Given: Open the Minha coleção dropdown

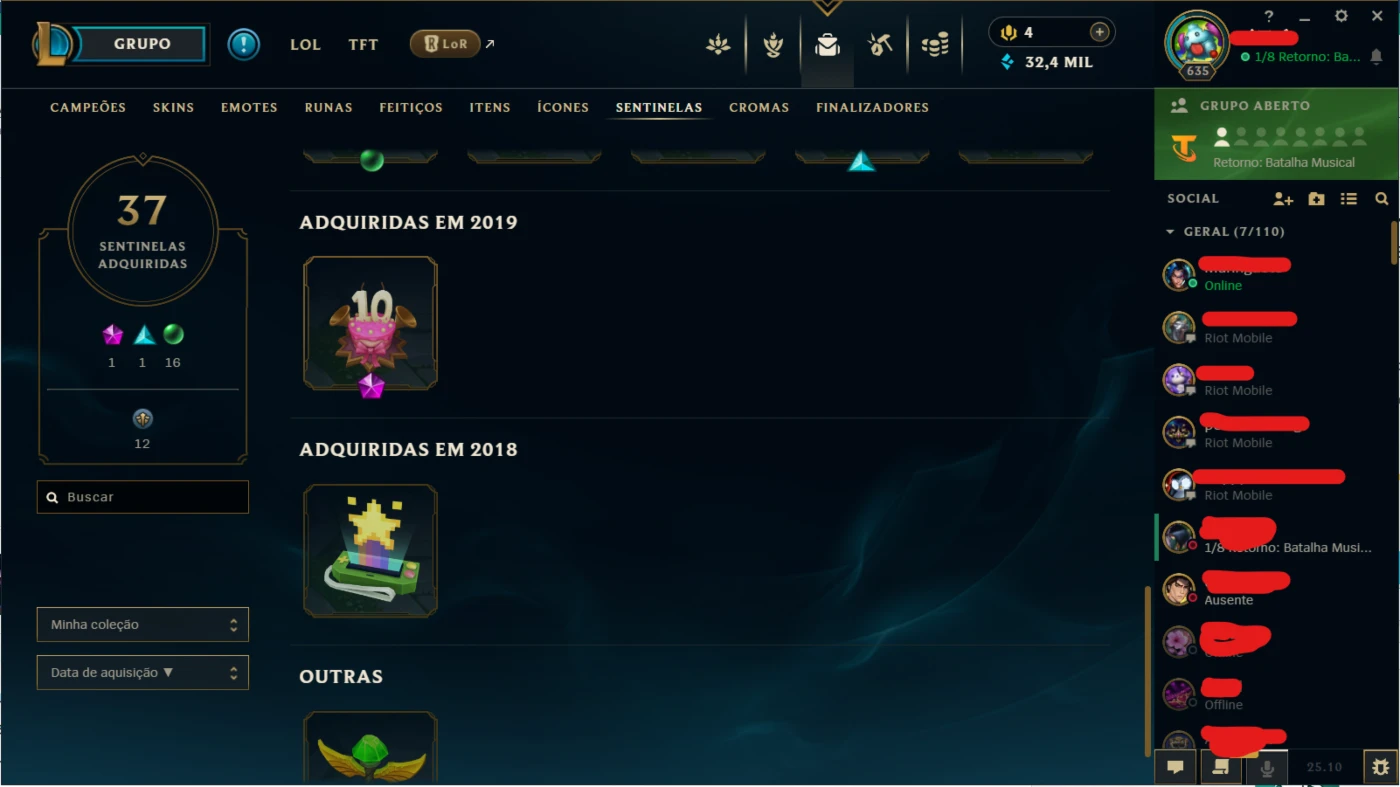Looking at the screenshot, I should point(143,624).
